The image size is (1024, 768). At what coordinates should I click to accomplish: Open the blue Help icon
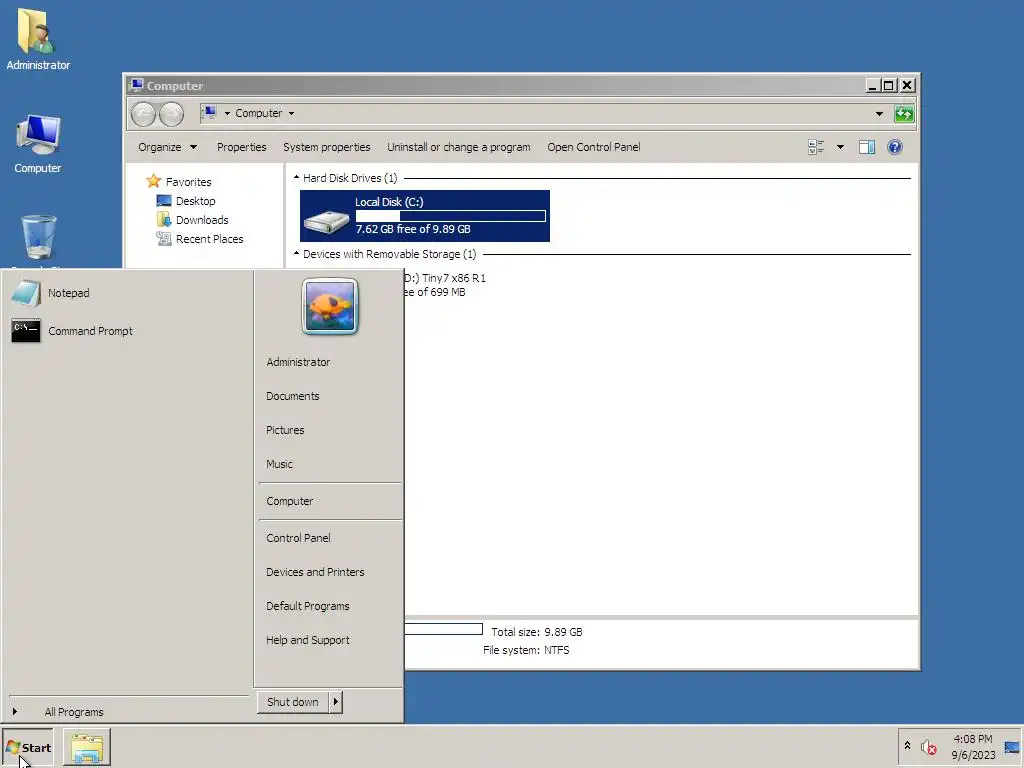(895, 147)
